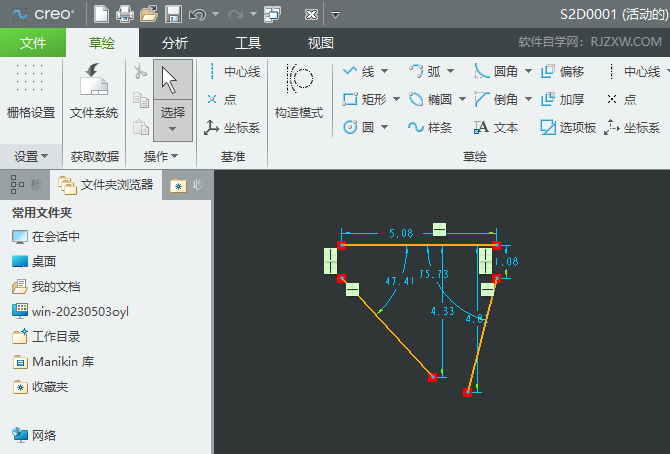Click the Undo arrow icon
Image resolution: width=670 pixels, height=454 pixels.
197,15
